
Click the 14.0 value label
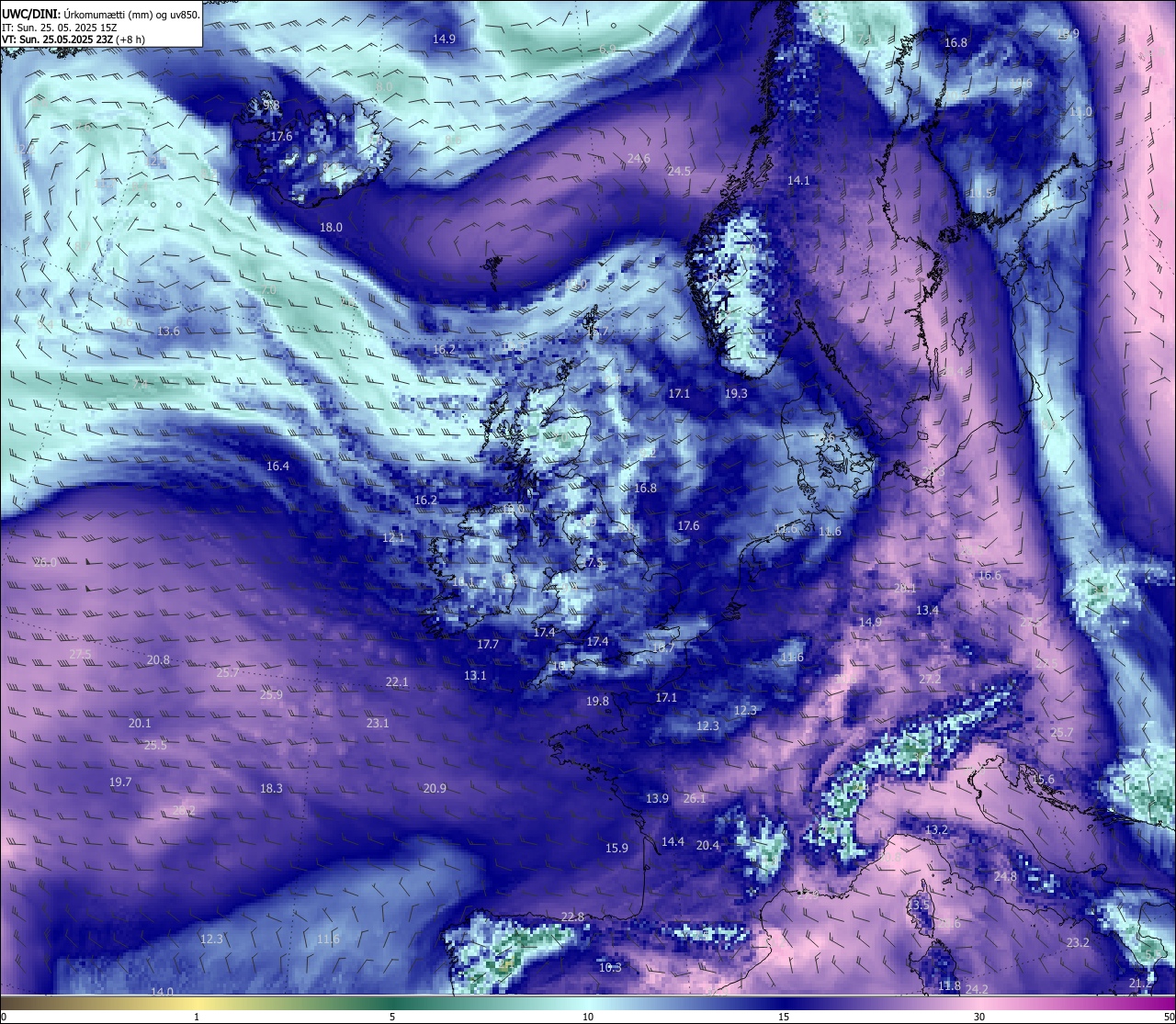pos(162,992)
